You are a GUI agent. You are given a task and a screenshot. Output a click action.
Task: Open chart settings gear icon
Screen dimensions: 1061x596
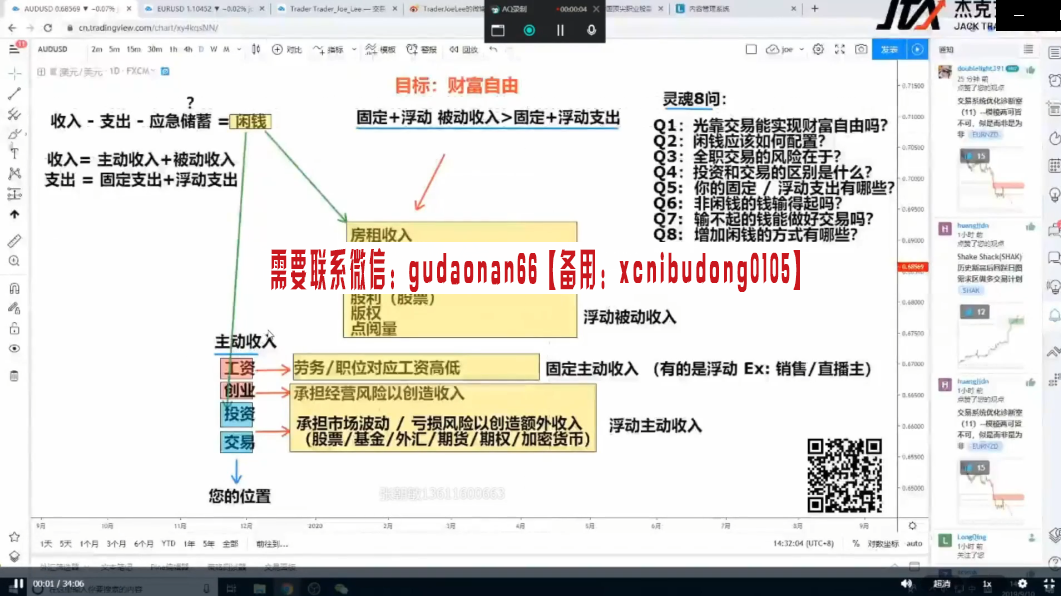click(x=818, y=49)
